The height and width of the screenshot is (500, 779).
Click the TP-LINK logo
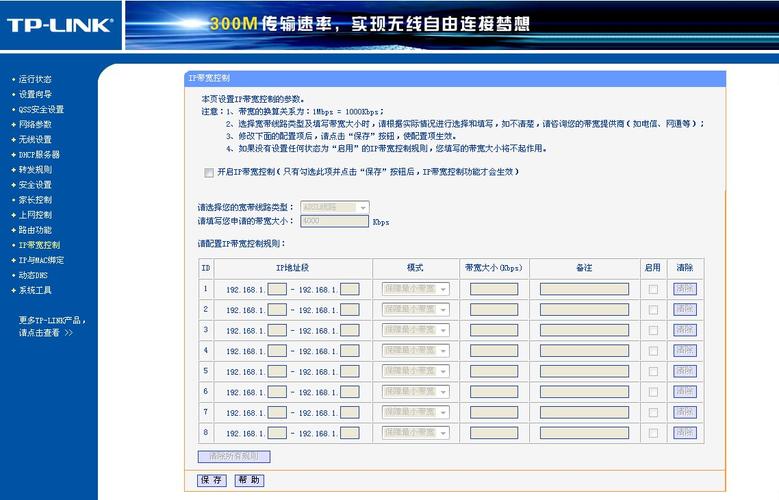[60, 25]
